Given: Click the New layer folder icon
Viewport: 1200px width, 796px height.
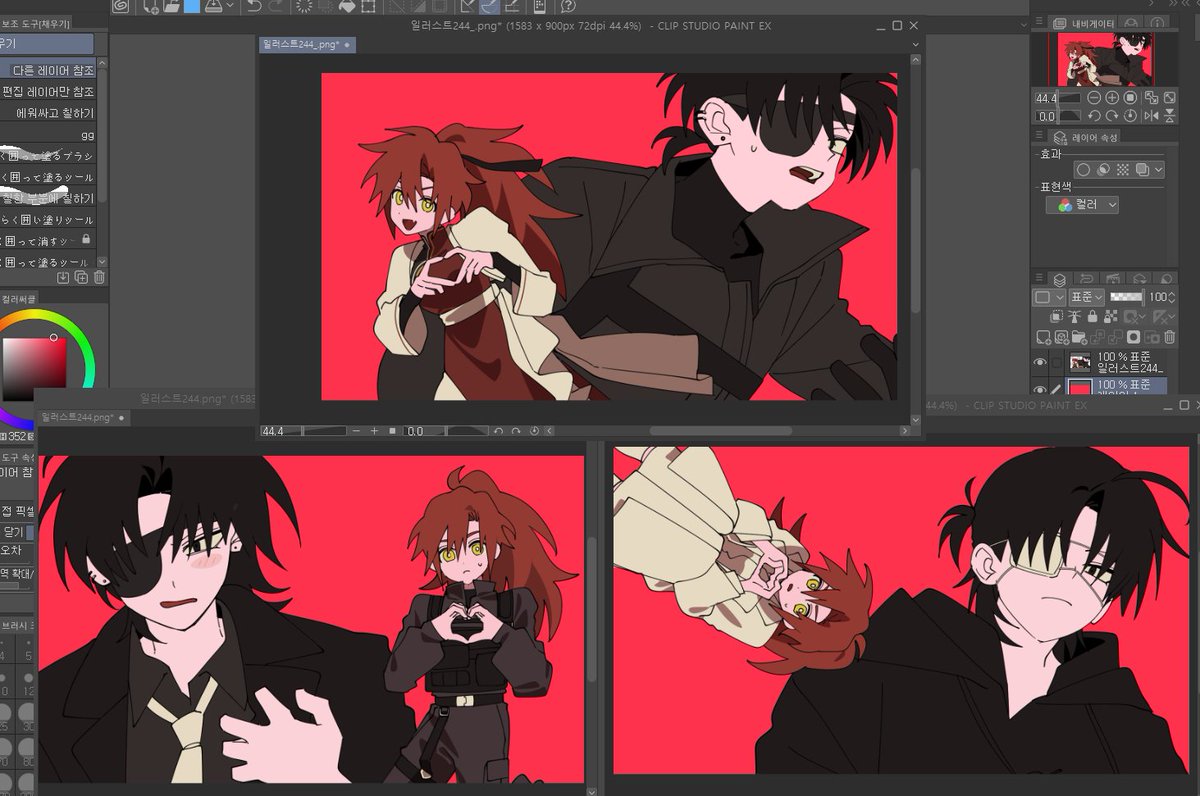Looking at the screenshot, I should (x=1079, y=337).
